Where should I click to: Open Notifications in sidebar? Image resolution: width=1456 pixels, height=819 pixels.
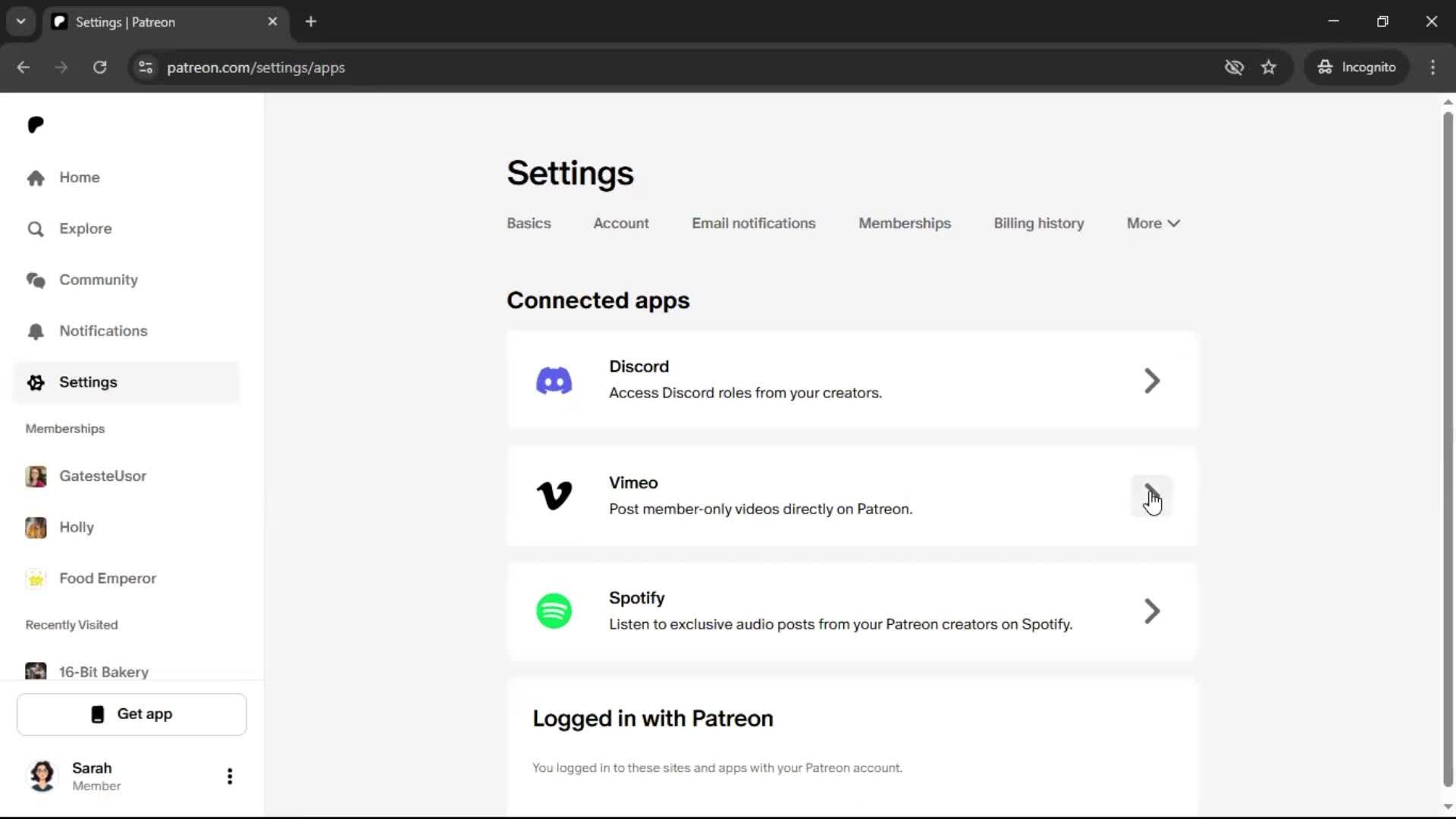click(x=126, y=331)
